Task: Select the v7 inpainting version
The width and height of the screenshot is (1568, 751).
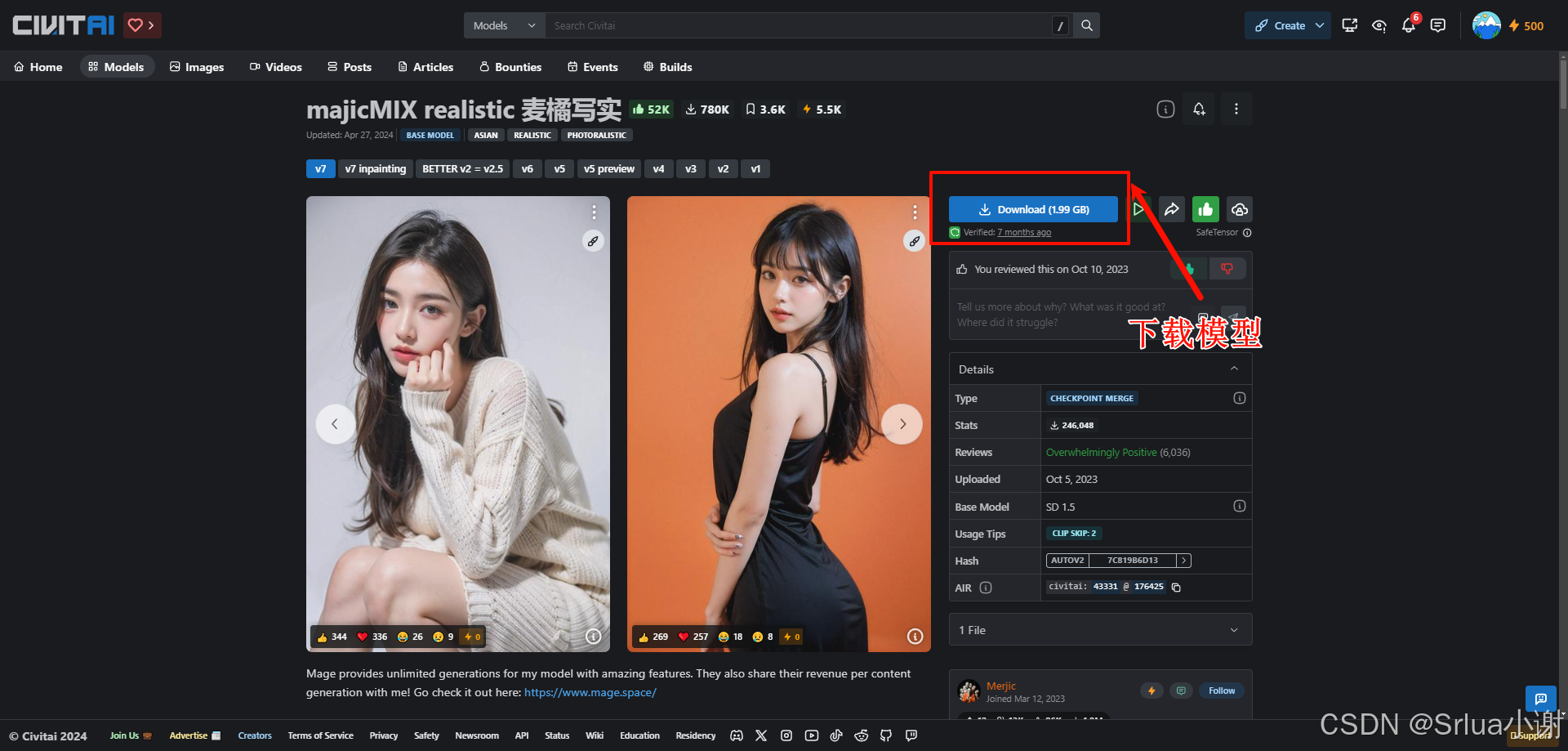Action: pyautogui.click(x=376, y=169)
